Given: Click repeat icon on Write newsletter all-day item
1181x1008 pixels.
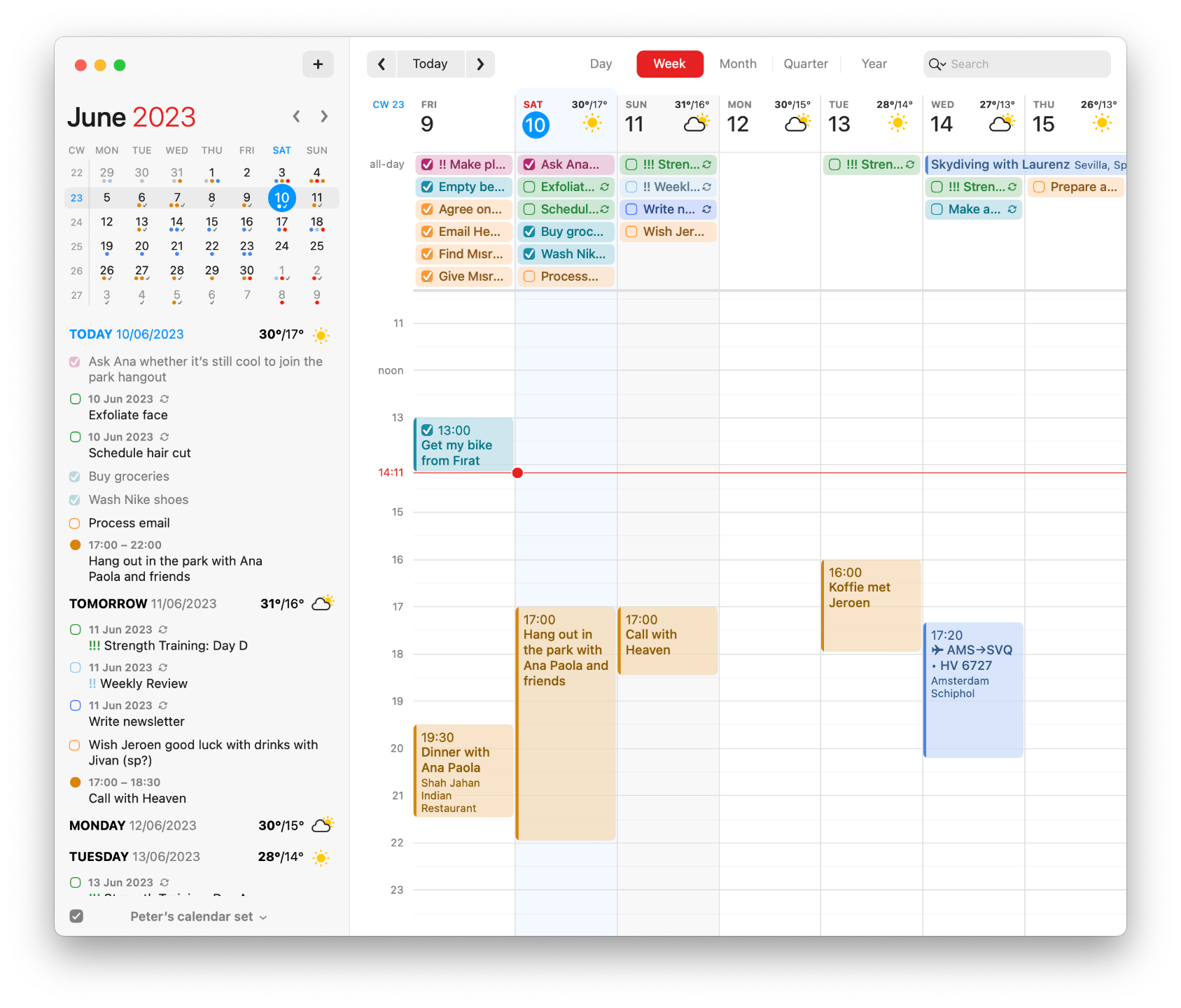Looking at the screenshot, I should [x=707, y=209].
